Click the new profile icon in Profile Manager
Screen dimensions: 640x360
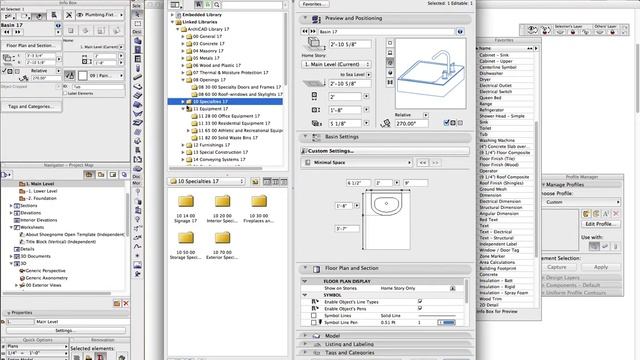pyautogui.click(x=586, y=213)
